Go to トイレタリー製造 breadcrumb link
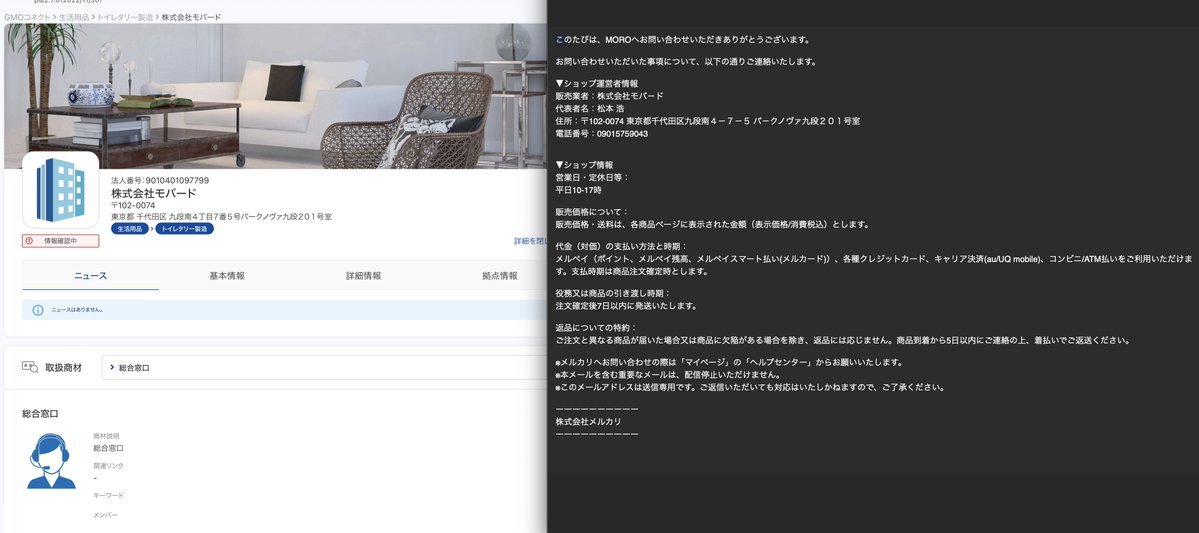The height and width of the screenshot is (533, 1199). pyautogui.click(x=125, y=16)
